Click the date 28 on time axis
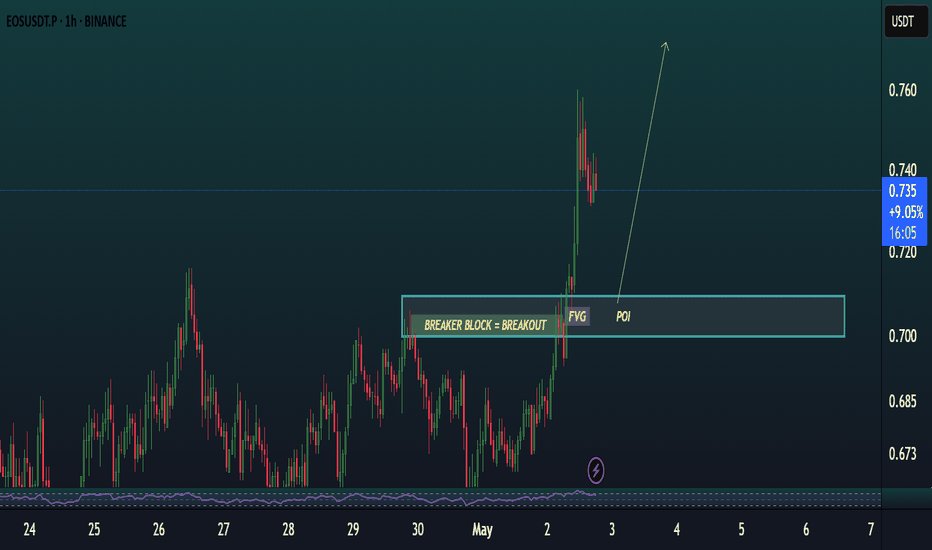The width and height of the screenshot is (932, 550). click(288, 529)
